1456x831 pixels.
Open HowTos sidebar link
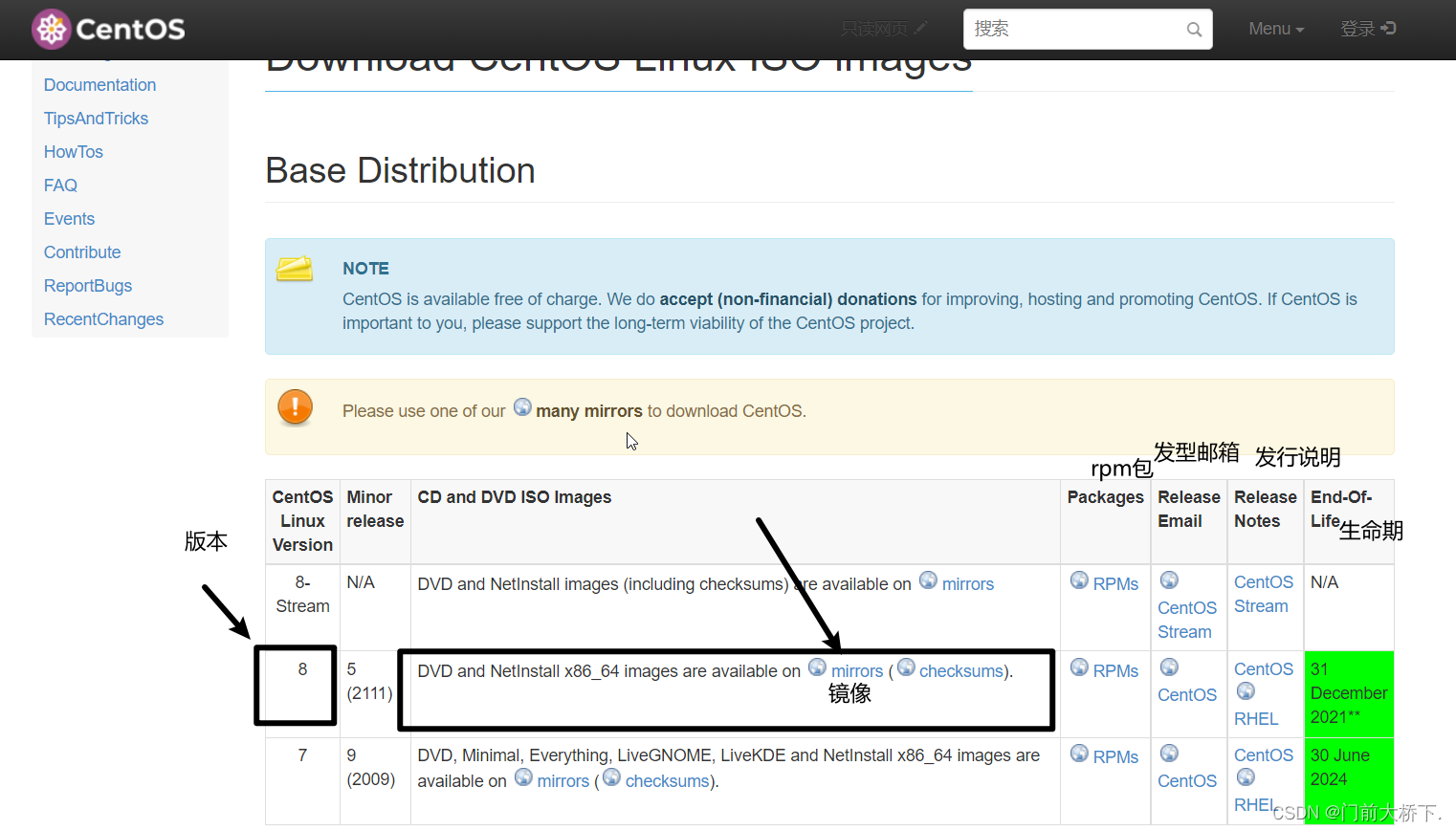73,152
